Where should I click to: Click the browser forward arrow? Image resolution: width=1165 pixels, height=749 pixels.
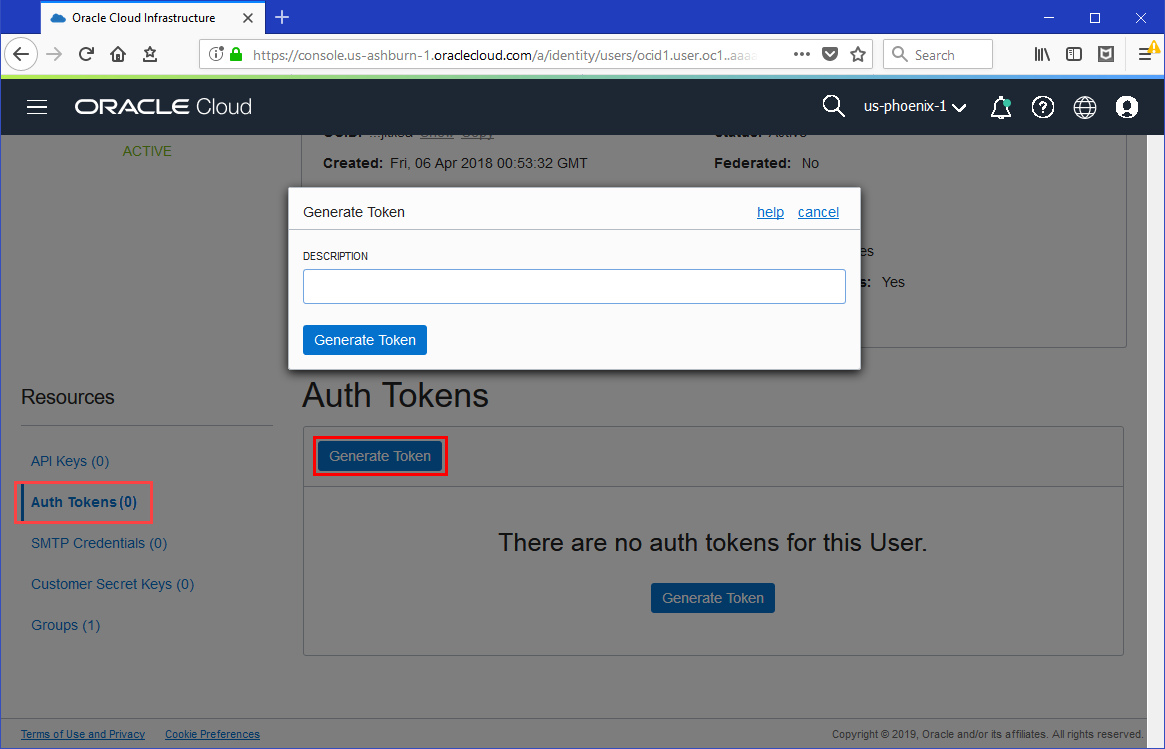click(53, 54)
